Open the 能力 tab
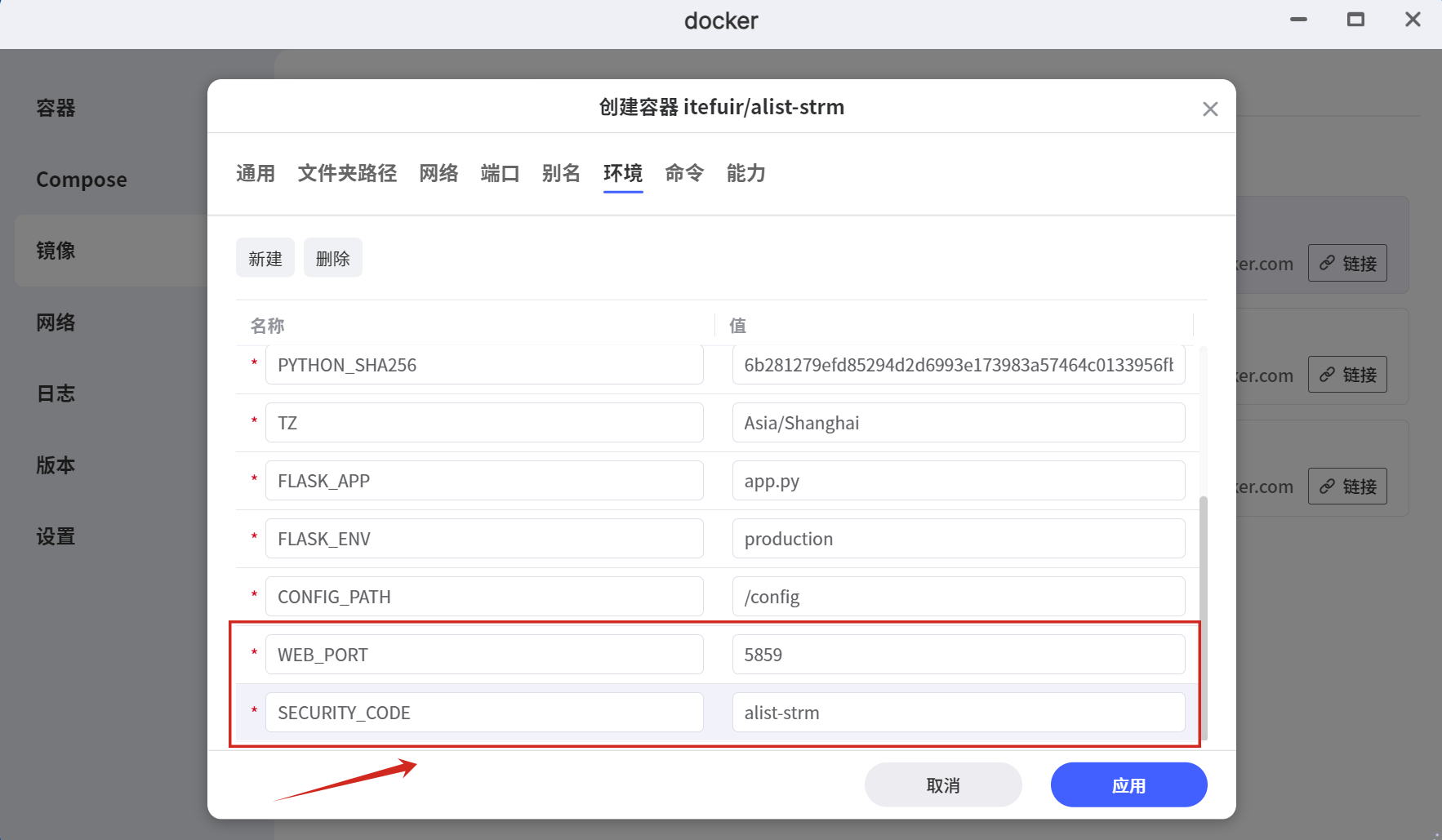 point(745,173)
